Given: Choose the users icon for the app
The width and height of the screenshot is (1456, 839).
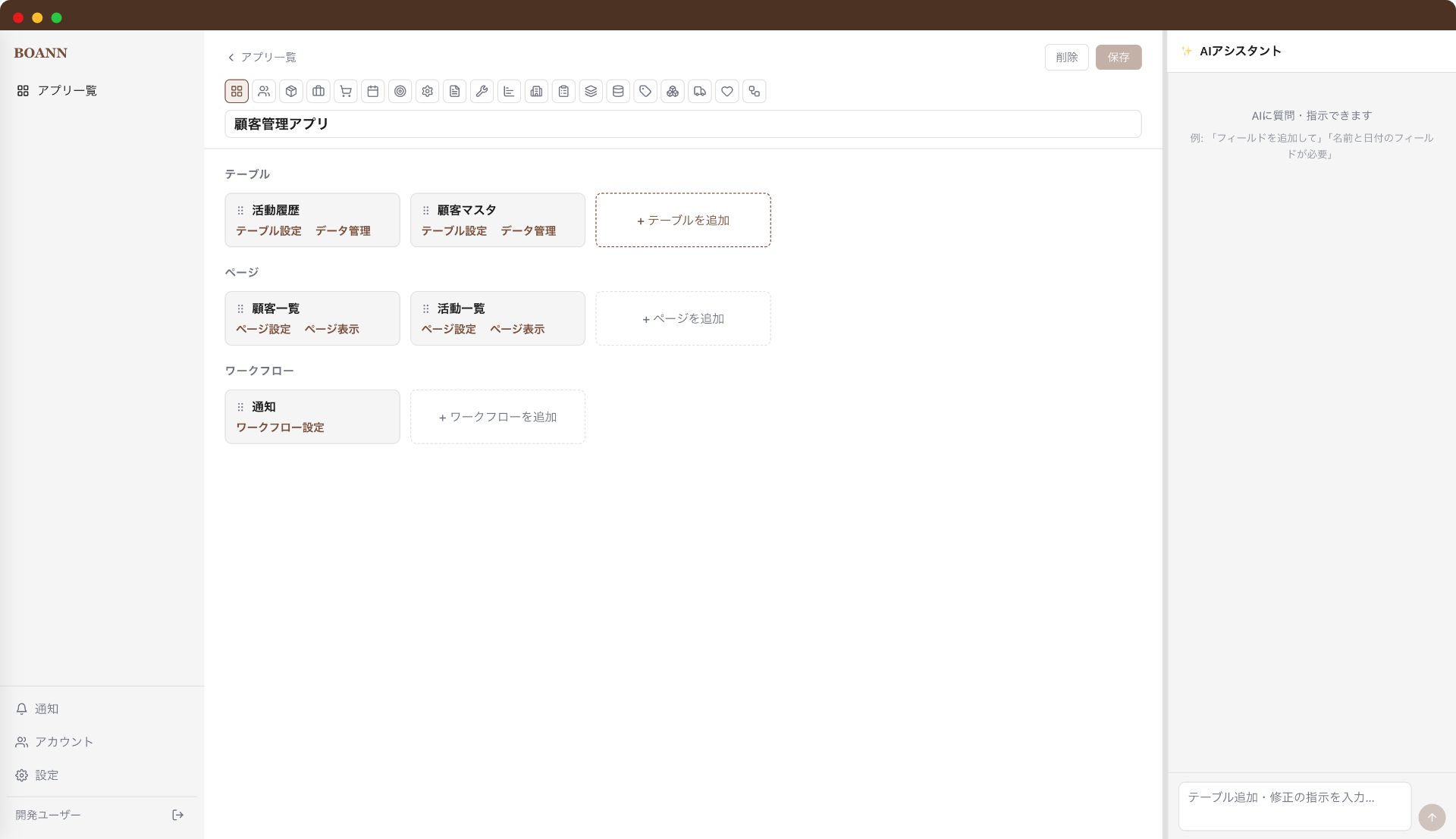Looking at the screenshot, I should coord(264,91).
